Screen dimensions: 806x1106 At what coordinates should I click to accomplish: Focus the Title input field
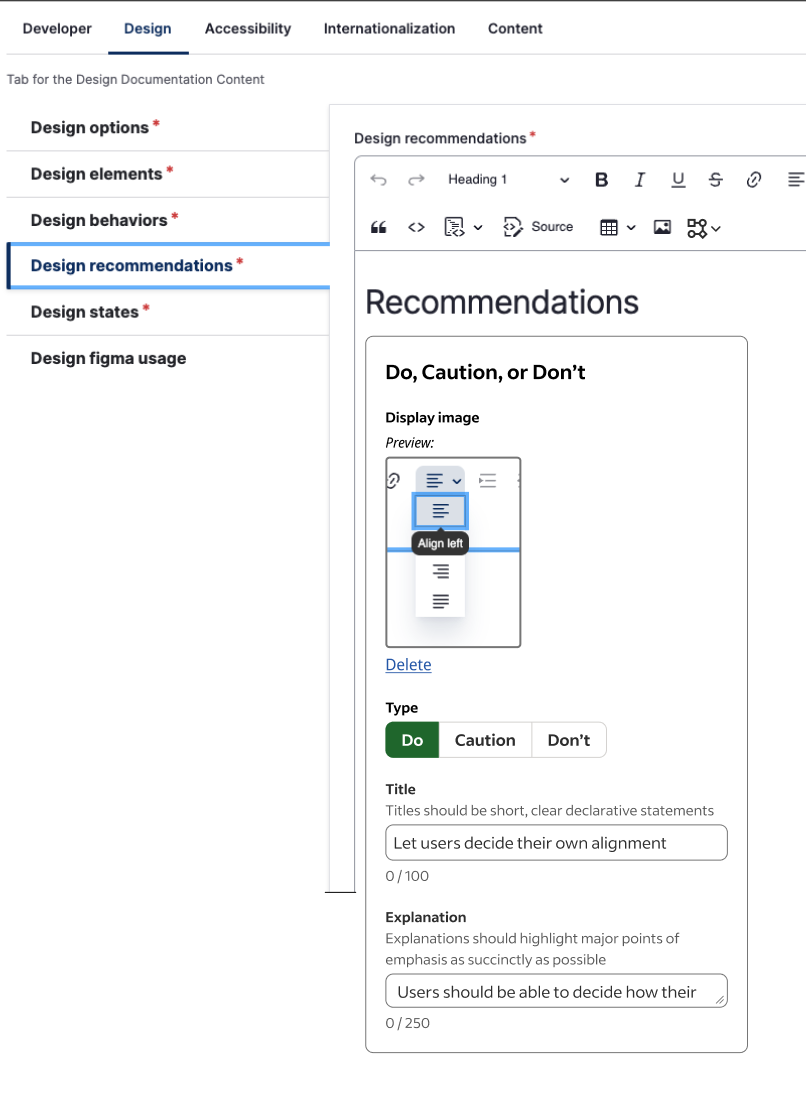(556, 843)
